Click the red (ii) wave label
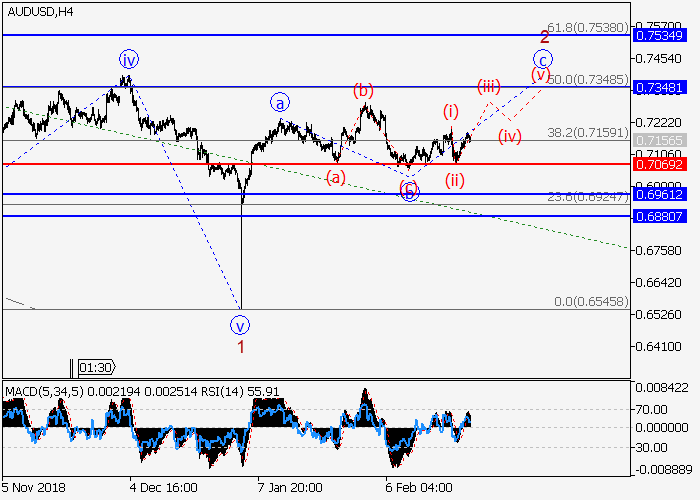Image resolution: width=700 pixels, height=500 pixels. point(455,180)
